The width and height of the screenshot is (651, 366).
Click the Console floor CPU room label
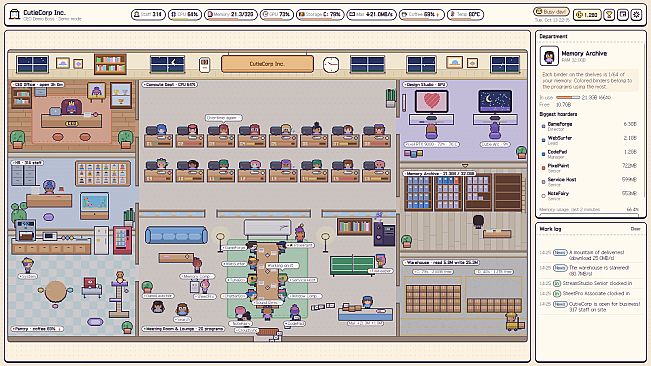(x=170, y=84)
